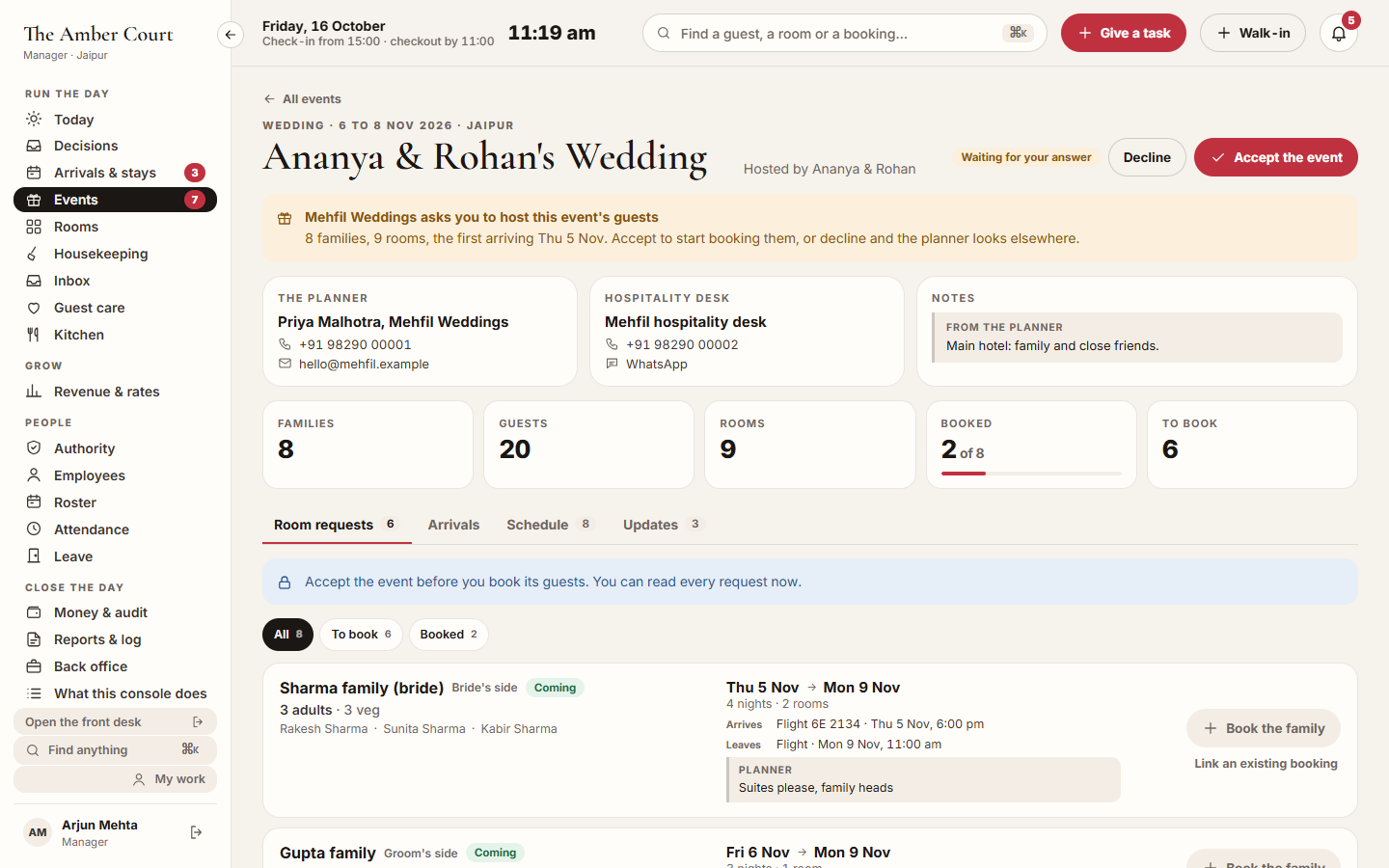Open Reports & log
Screen dimensions: 1389x868
click(115, 639)
